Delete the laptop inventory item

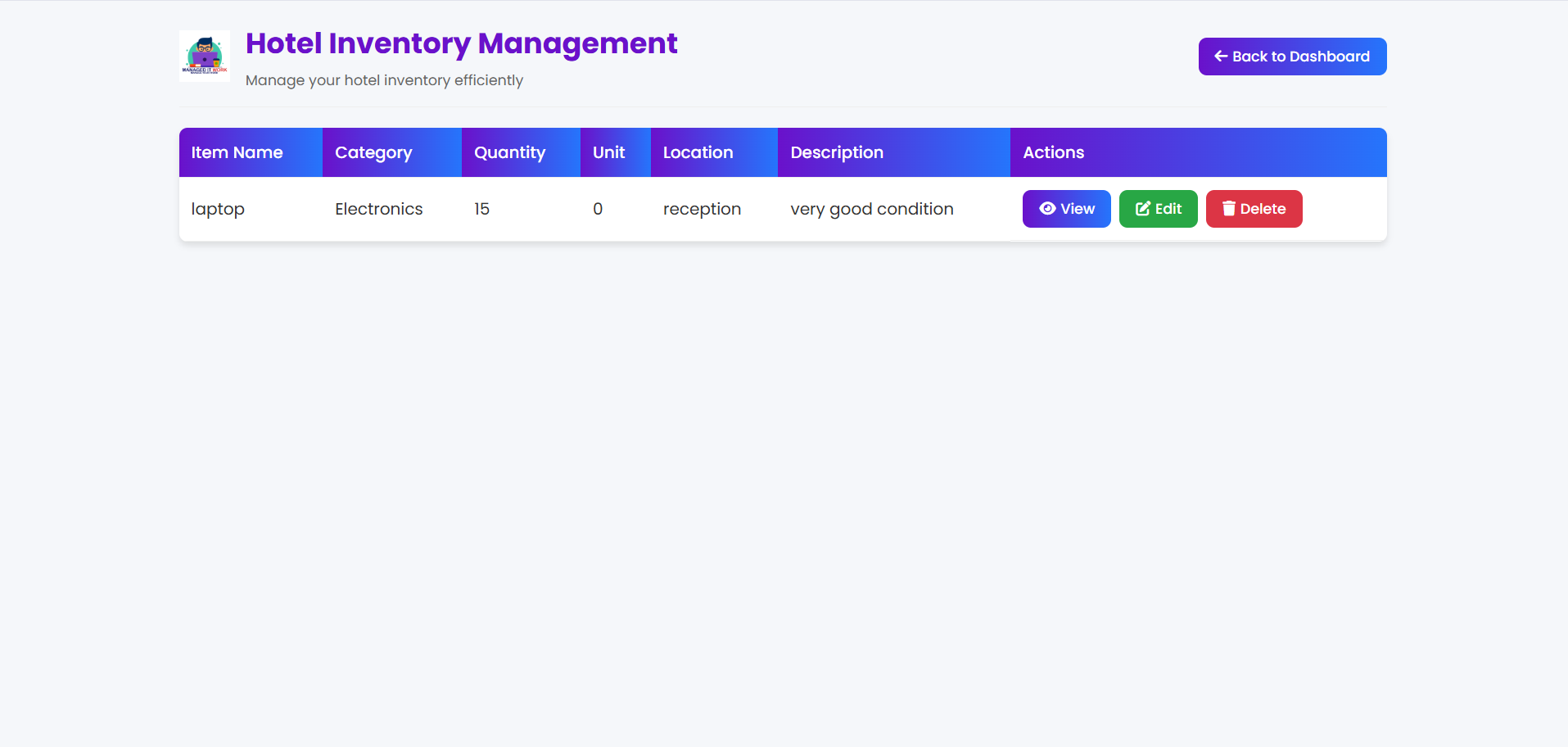1254,209
